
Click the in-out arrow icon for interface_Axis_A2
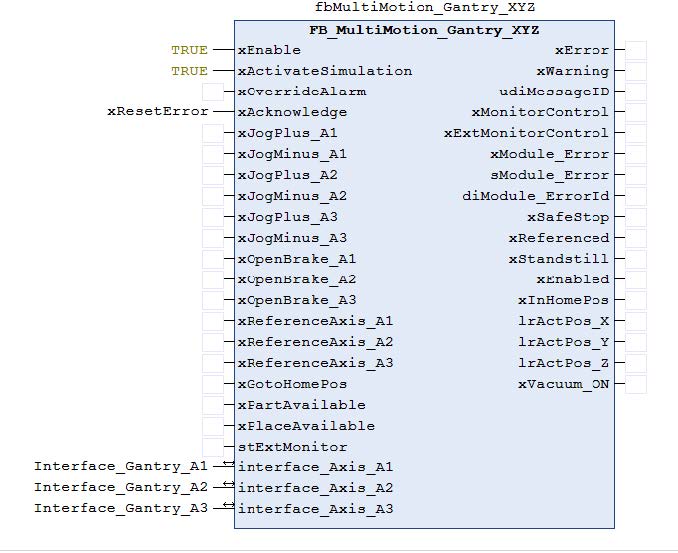click(x=228, y=485)
